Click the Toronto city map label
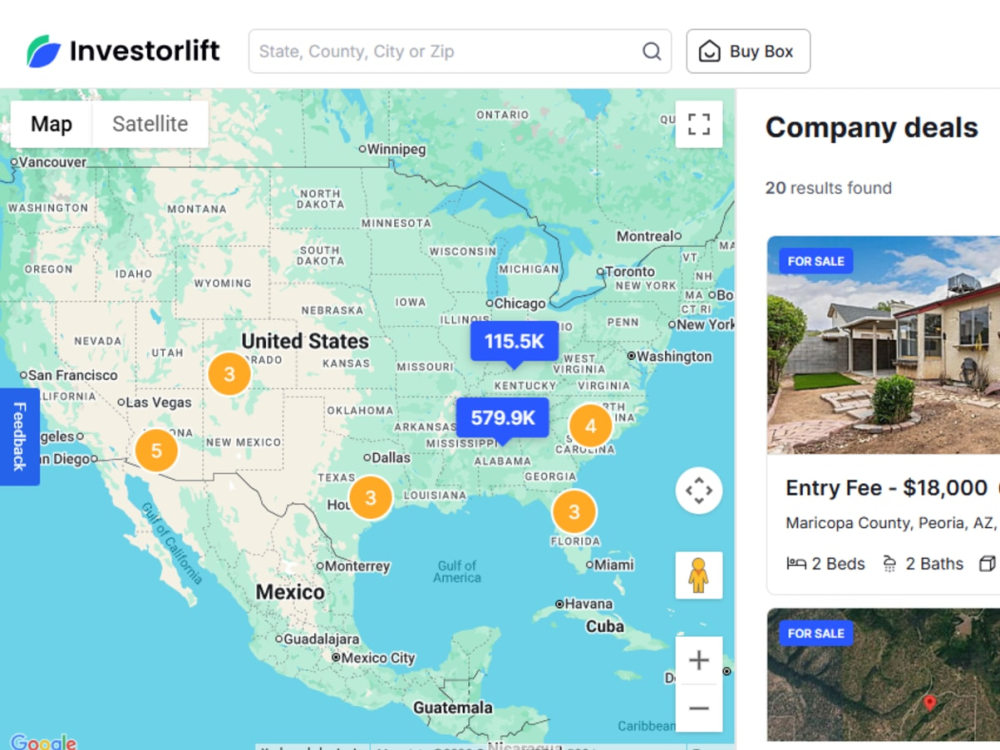Screen dimensions: 1000x750 (629, 272)
